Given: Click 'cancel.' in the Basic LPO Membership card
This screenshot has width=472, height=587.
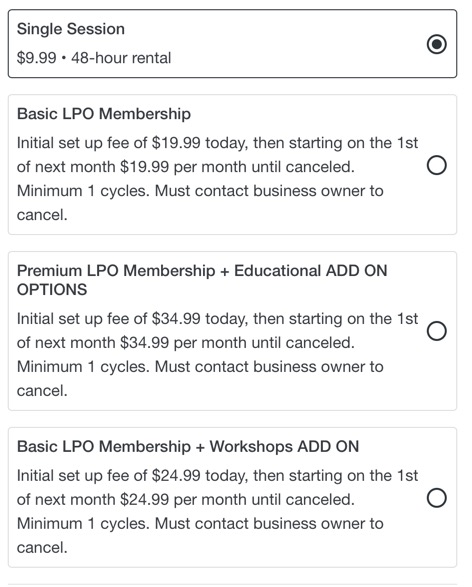Looking at the screenshot, I should 42,215.
